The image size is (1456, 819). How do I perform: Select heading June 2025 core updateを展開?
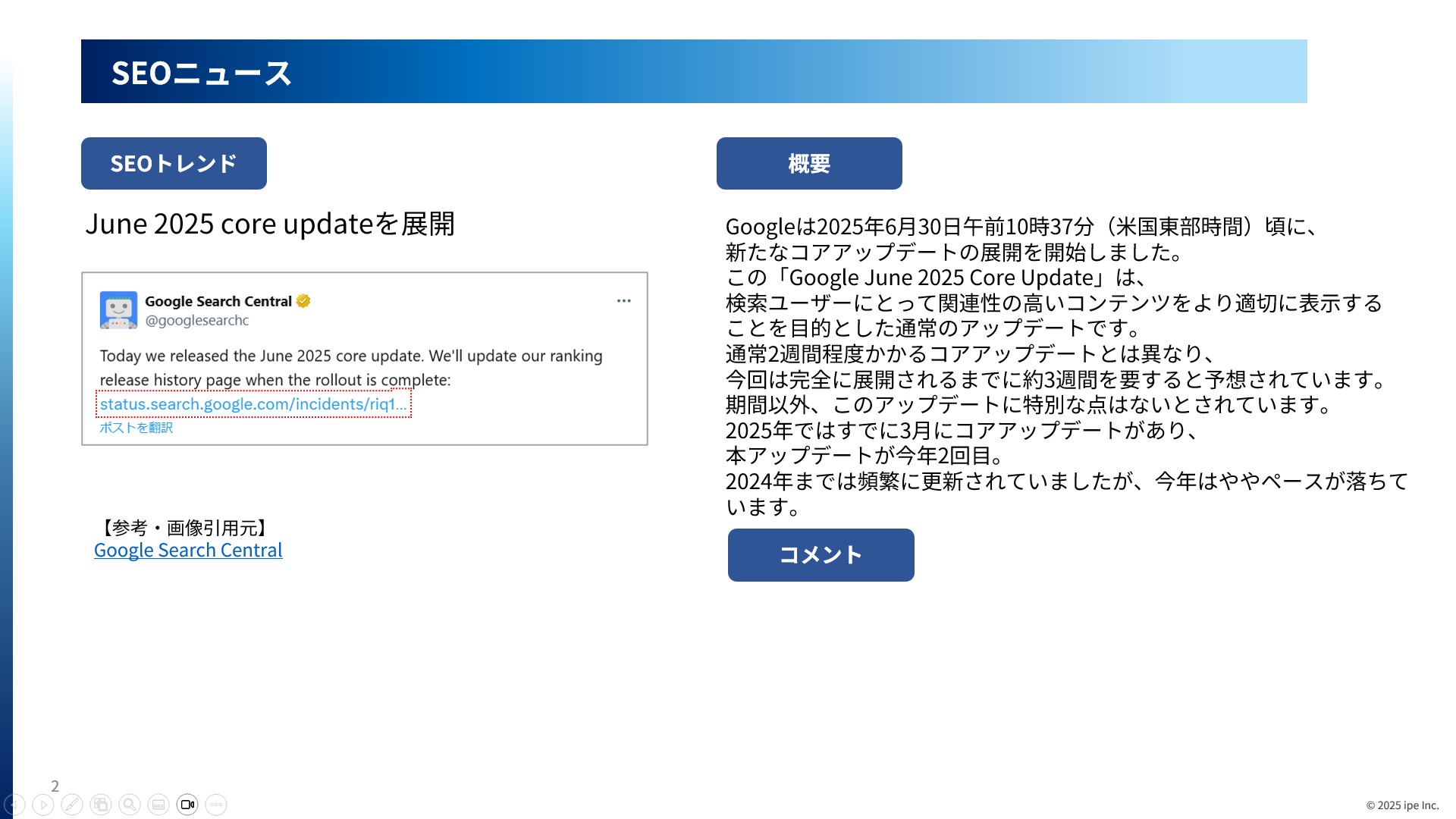[x=270, y=224]
